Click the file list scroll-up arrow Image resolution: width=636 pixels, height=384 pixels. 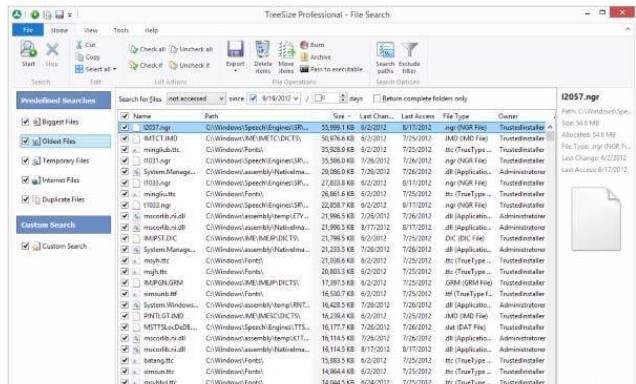(550, 127)
